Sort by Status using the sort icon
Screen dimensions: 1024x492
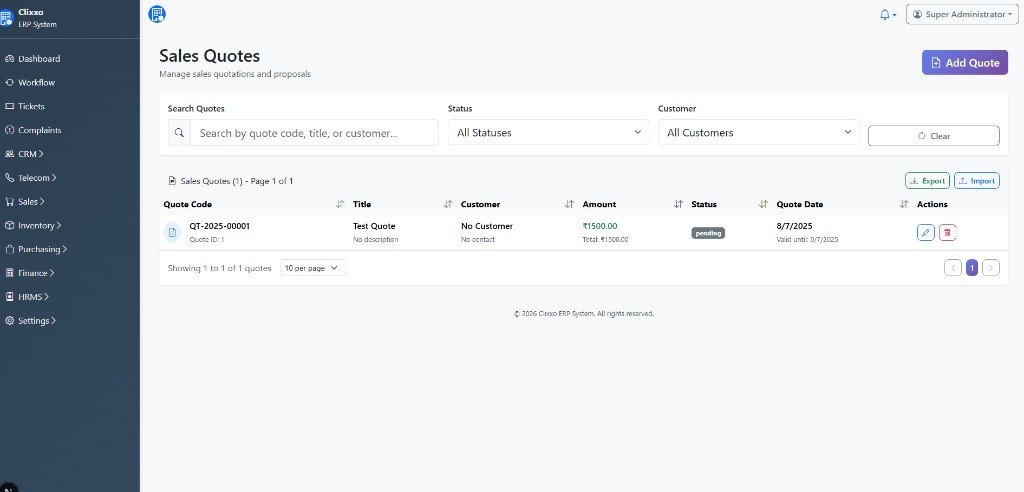point(763,204)
